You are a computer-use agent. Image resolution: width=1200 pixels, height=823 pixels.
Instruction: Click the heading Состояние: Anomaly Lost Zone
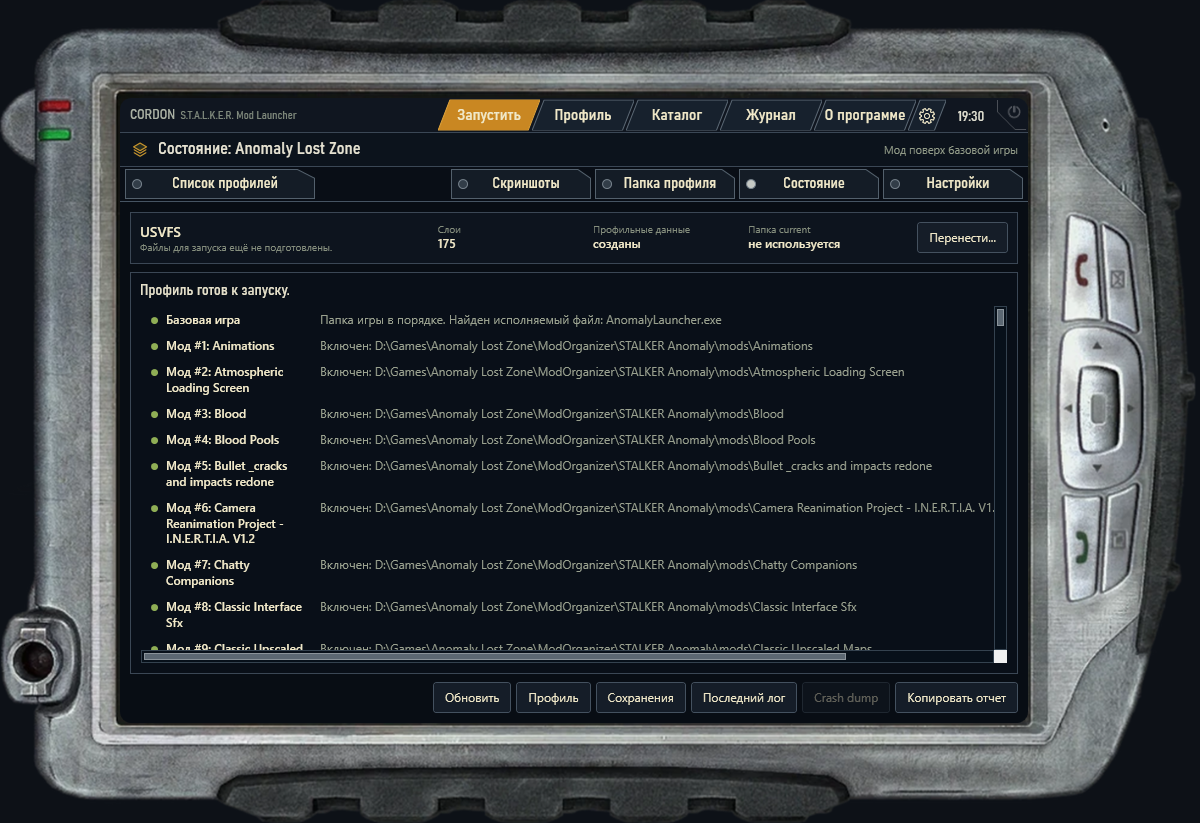259,149
